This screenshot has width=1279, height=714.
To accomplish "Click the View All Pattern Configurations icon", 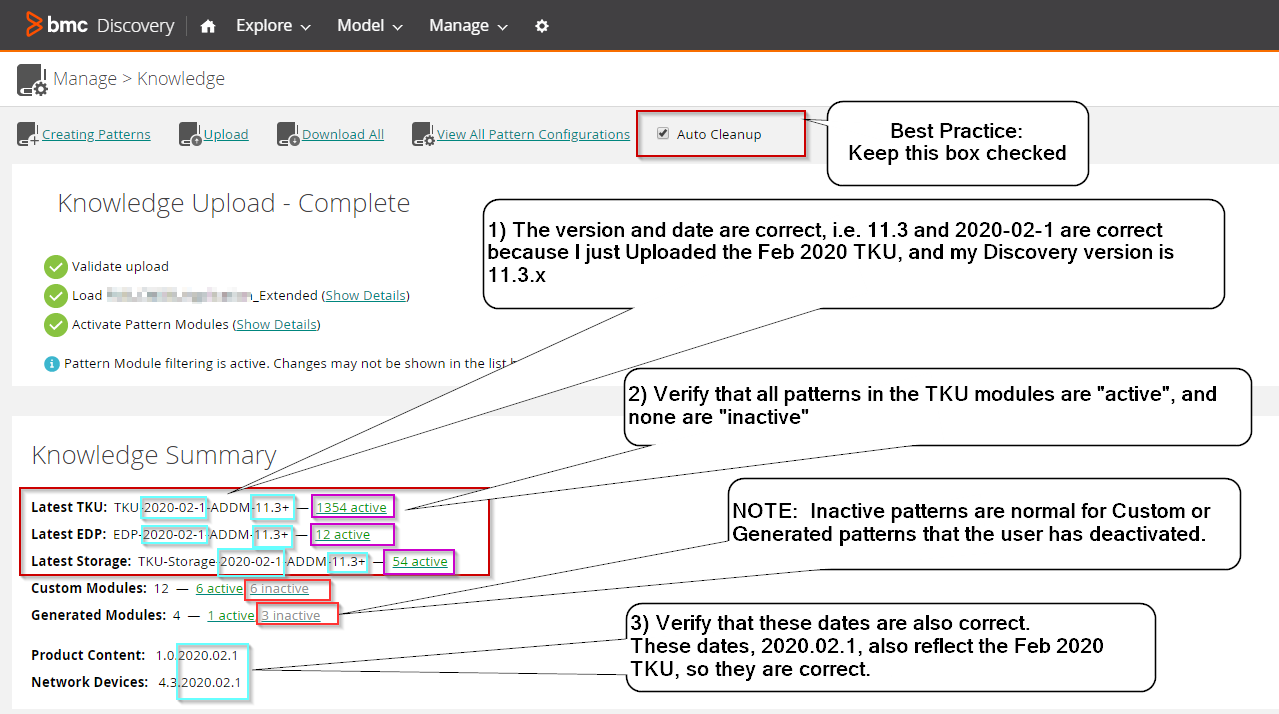I will pyautogui.click(x=423, y=135).
